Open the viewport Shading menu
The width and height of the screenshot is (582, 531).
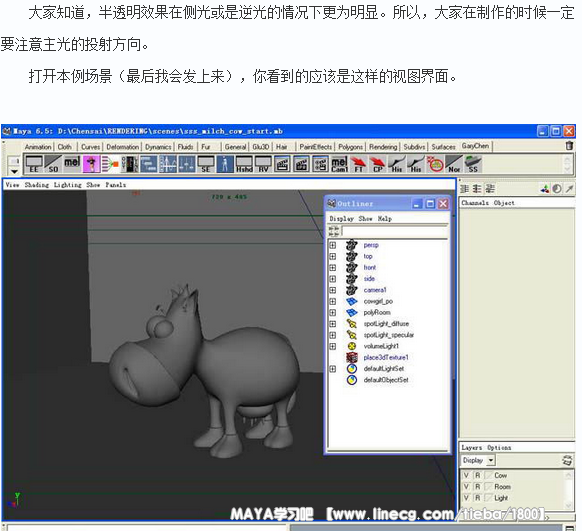click(36, 185)
